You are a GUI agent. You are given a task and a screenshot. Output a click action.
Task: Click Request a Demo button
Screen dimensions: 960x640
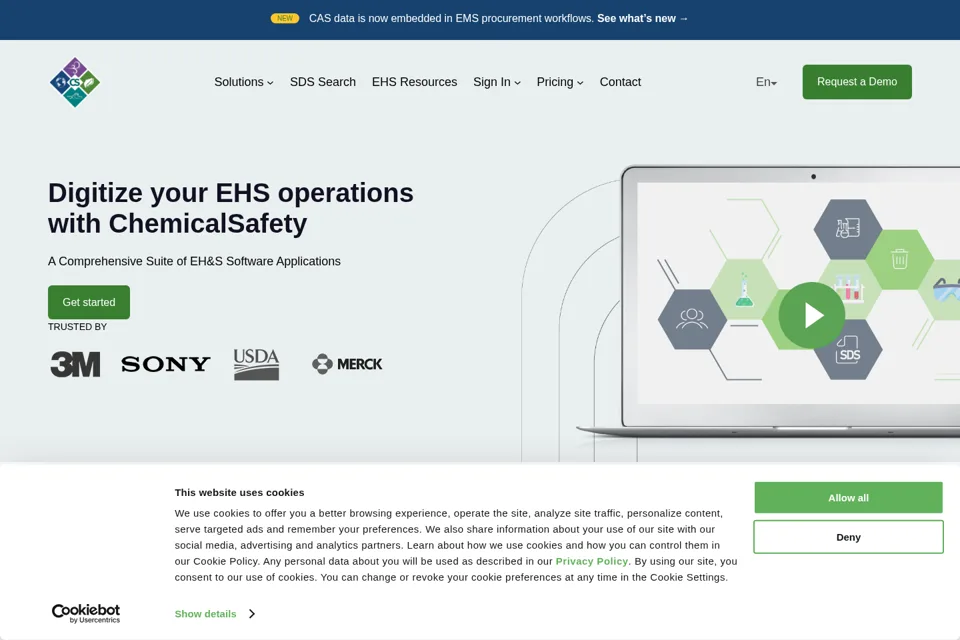click(857, 82)
